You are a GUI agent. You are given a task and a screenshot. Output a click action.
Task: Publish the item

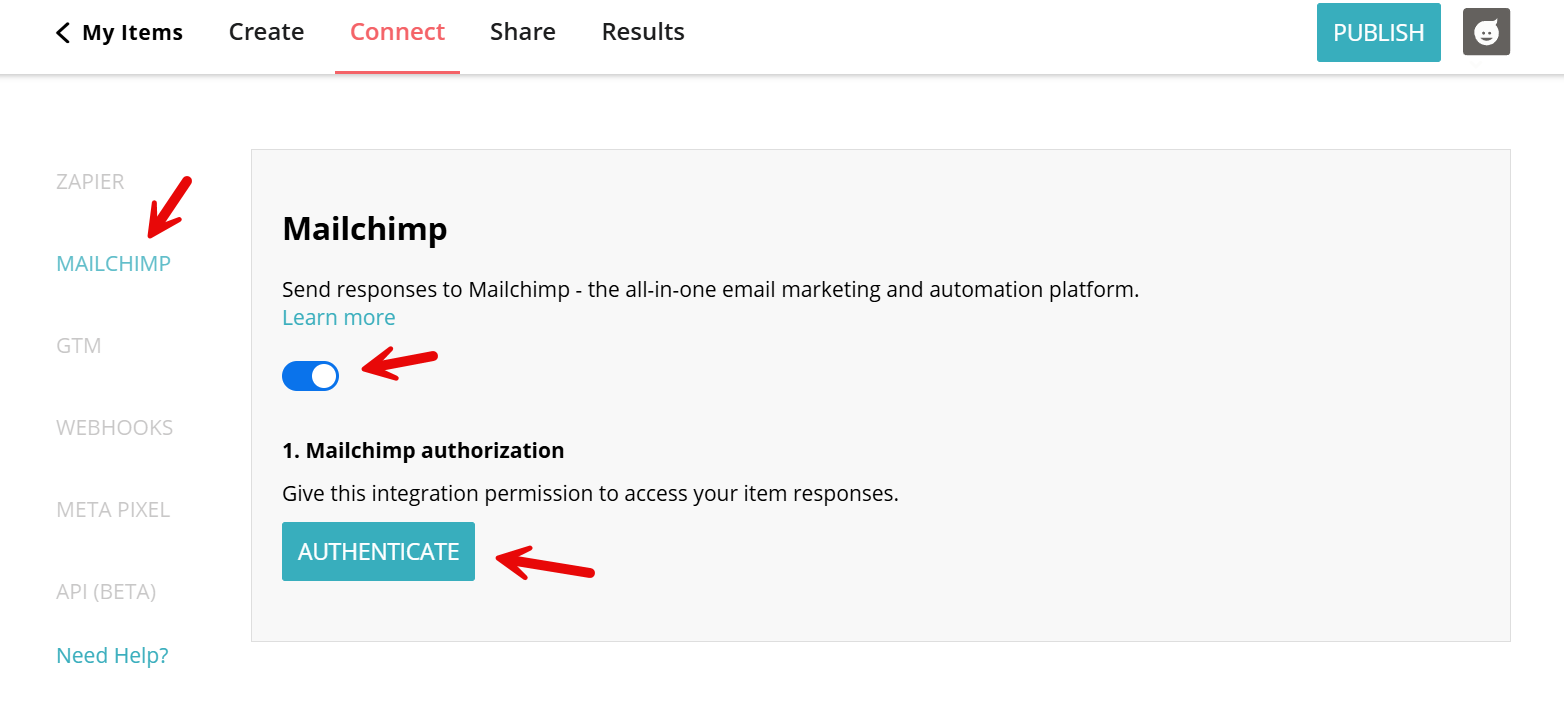1378,32
